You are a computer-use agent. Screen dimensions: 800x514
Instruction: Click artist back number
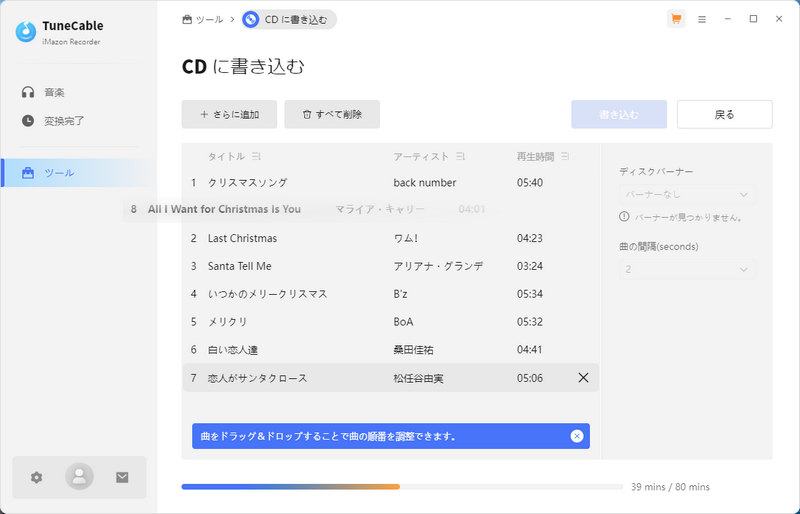(x=424, y=183)
